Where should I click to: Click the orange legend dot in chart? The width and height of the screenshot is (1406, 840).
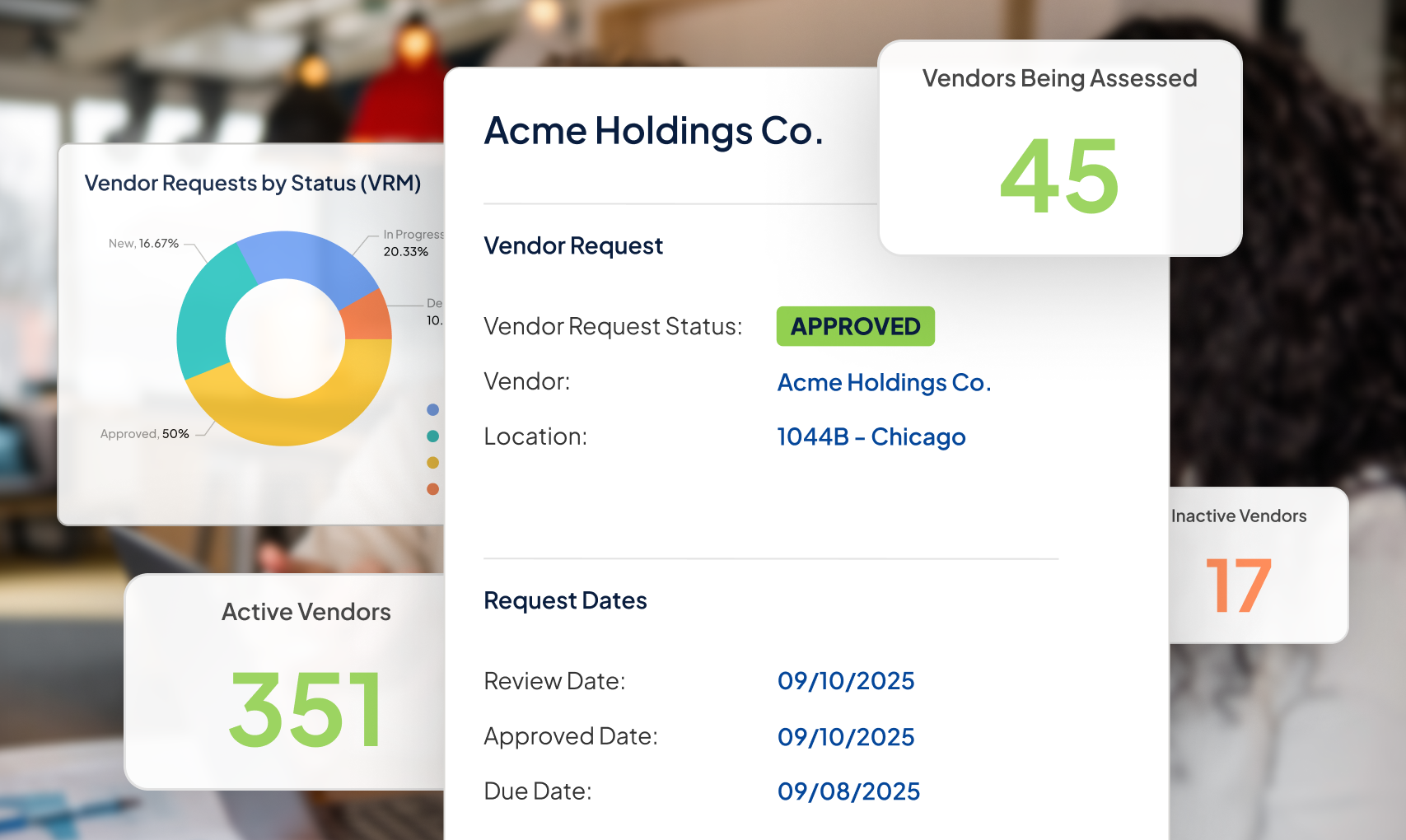coord(432,488)
